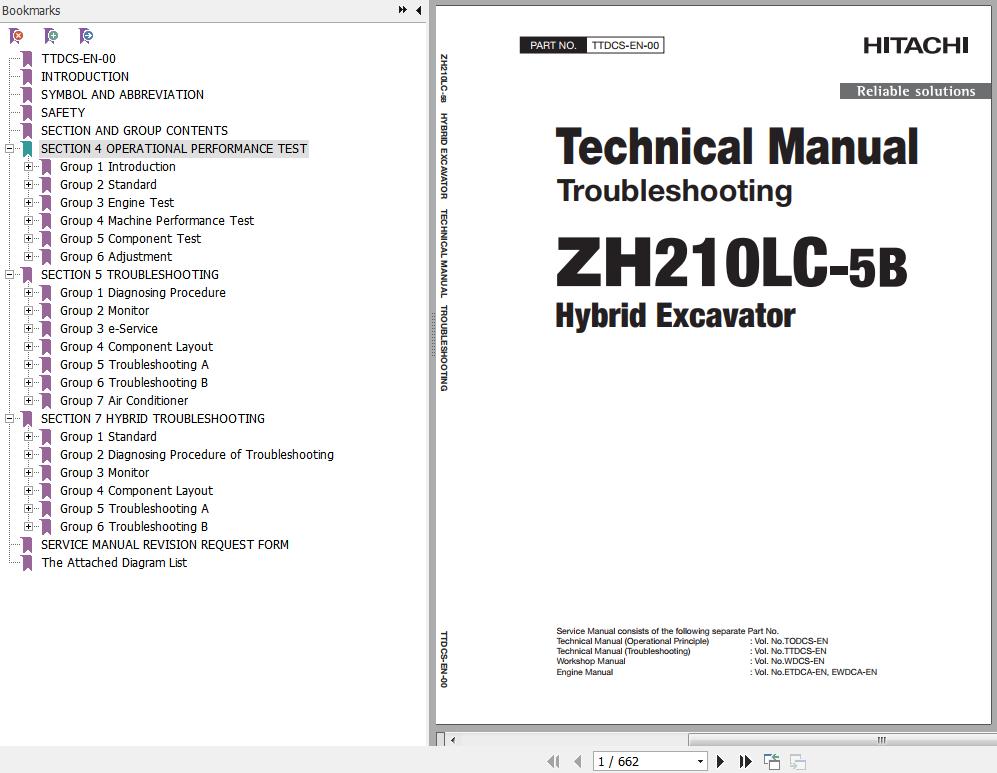Click Vol. No.WDCS-EN text line
Viewport: 997px width, 773px height.
[x=787, y=661]
